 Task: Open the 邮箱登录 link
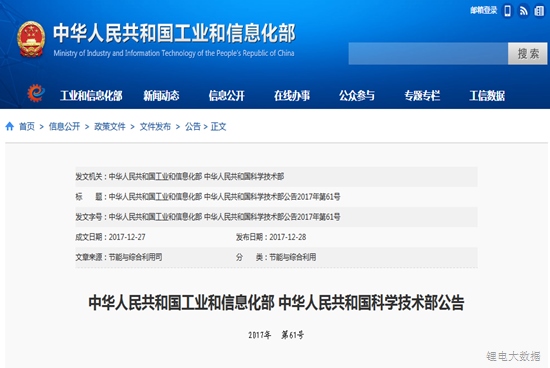click(484, 11)
